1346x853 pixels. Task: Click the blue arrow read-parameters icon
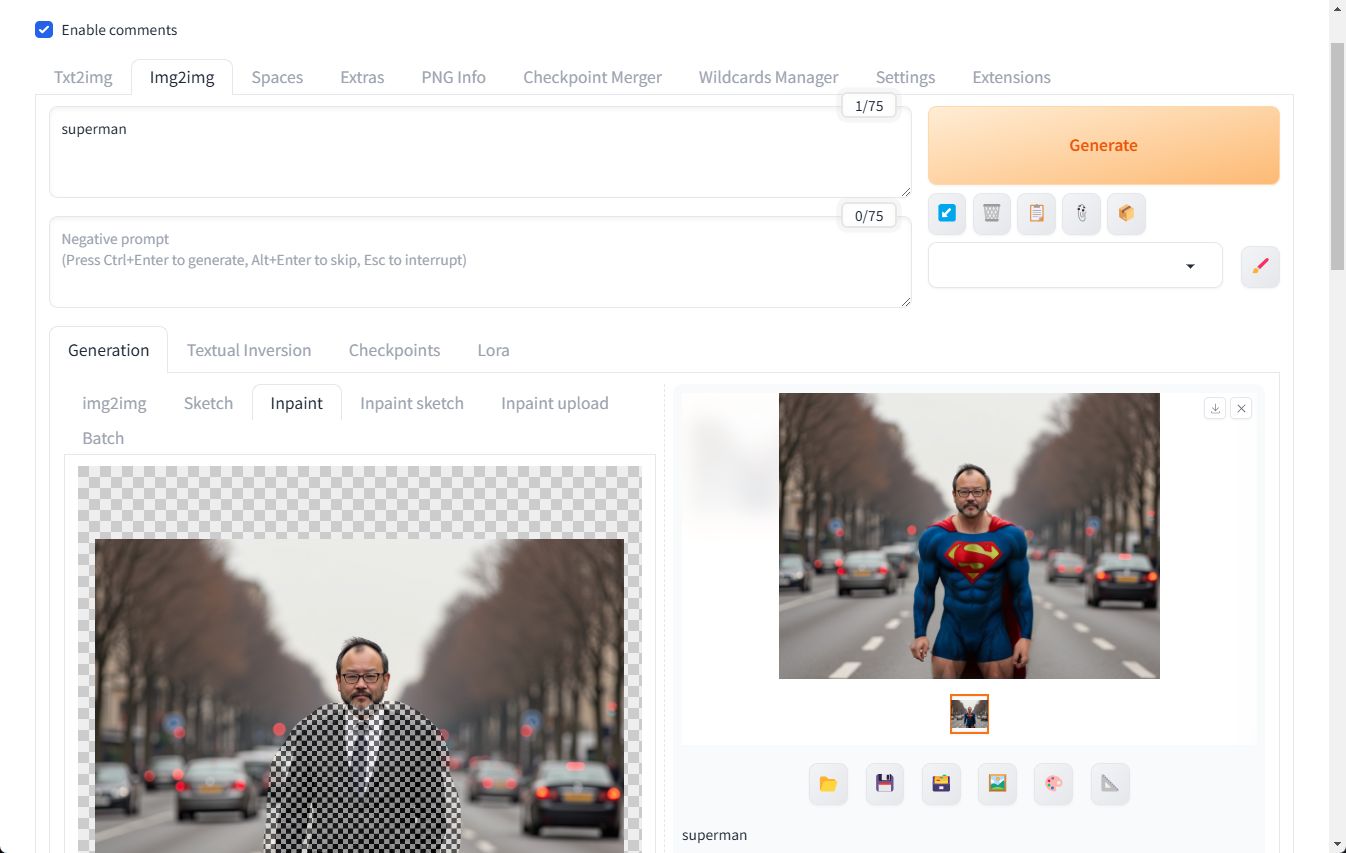(947, 213)
